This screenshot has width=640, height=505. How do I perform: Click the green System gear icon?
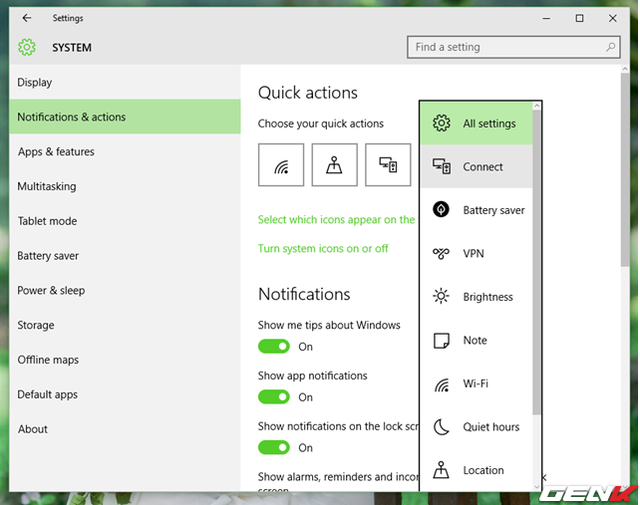(27, 47)
